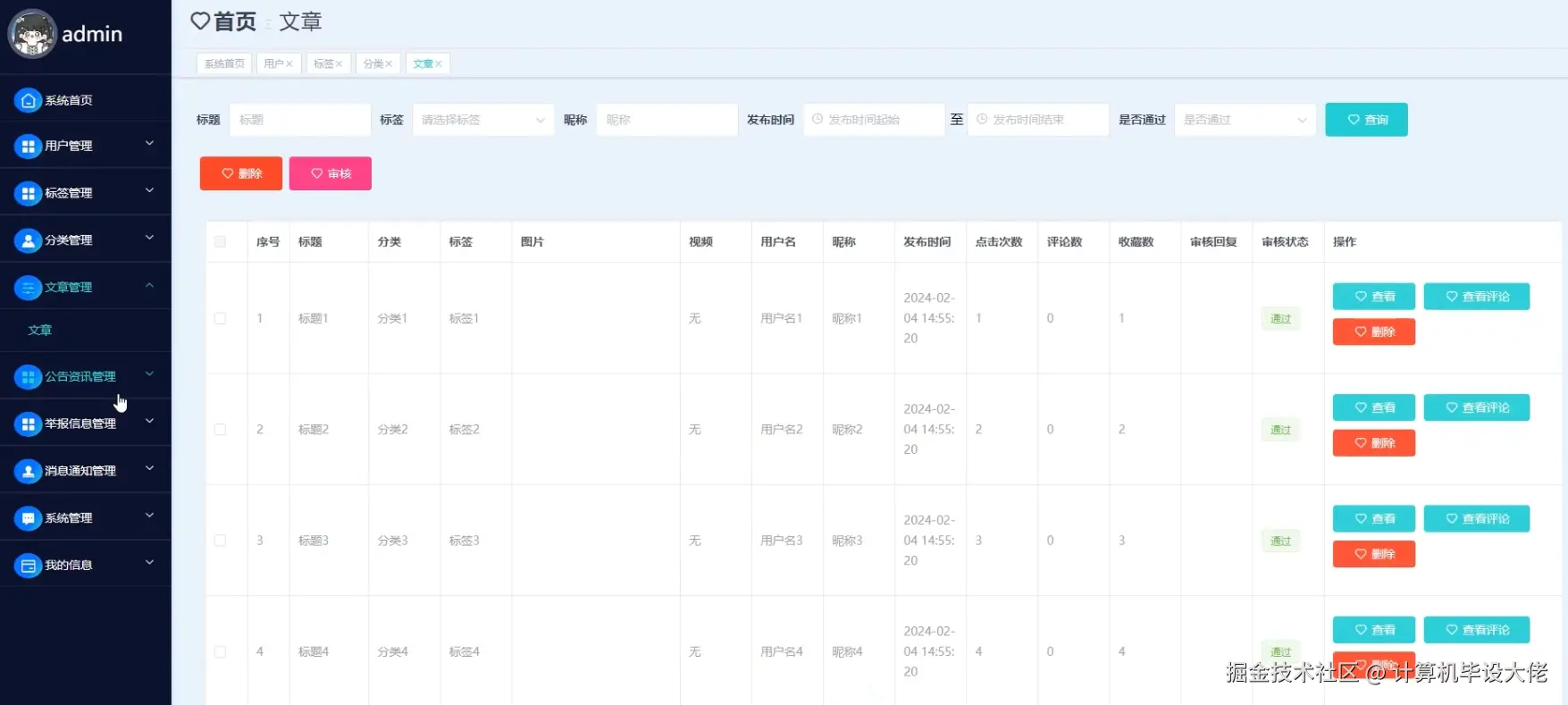The height and width of the screenshot is (705, 1568).
Task: Click clock icon in 发布时间结束 field
Action: pyautogui.click(x=982, y=119)
